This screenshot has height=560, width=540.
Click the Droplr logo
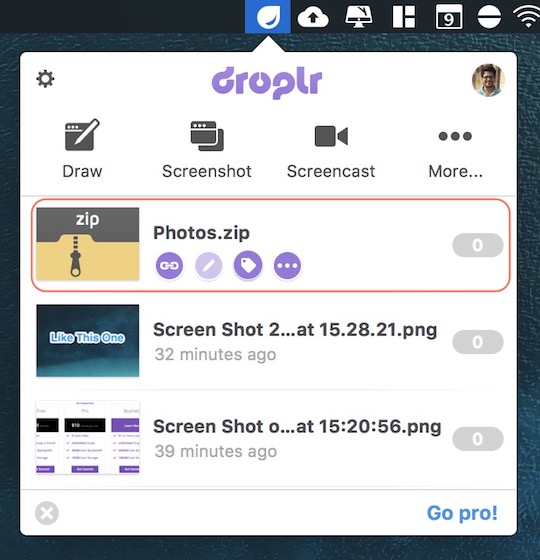(x=267, y=82)
